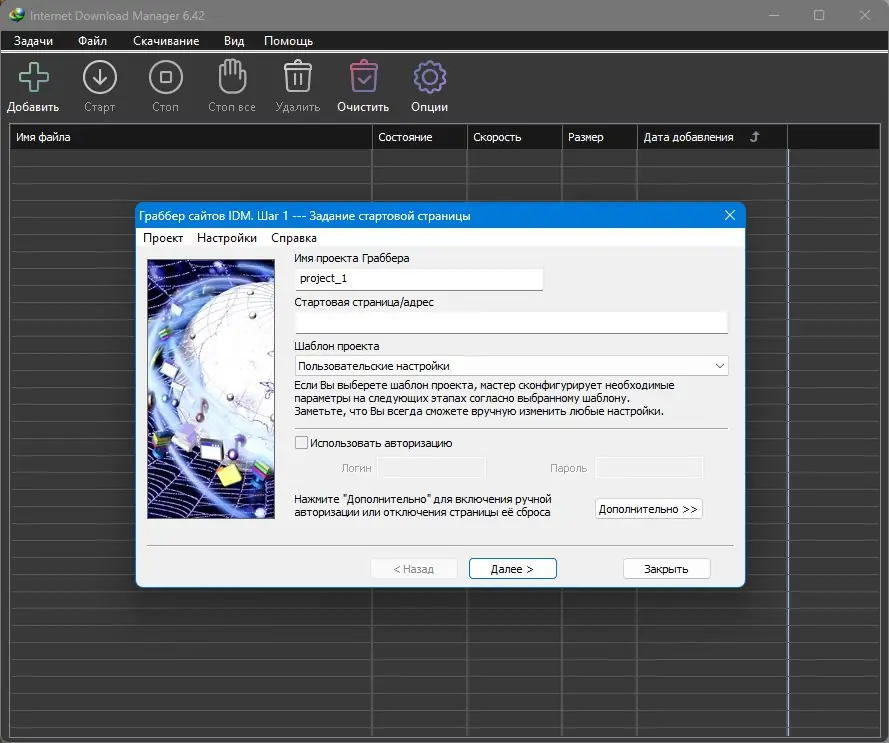Open Настройки menu in grabber dialog
Viewport: 889px width, 743px height.
(227, 238)
